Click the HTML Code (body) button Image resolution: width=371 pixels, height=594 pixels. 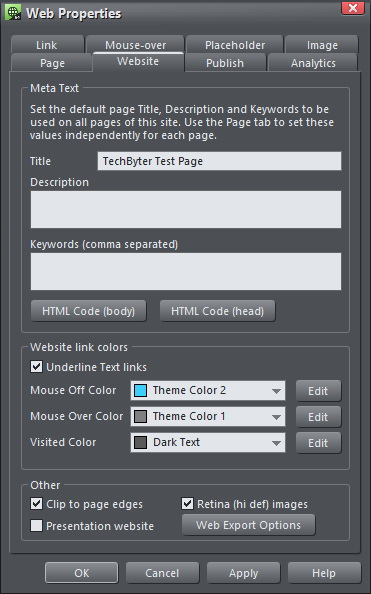[88, 311]
